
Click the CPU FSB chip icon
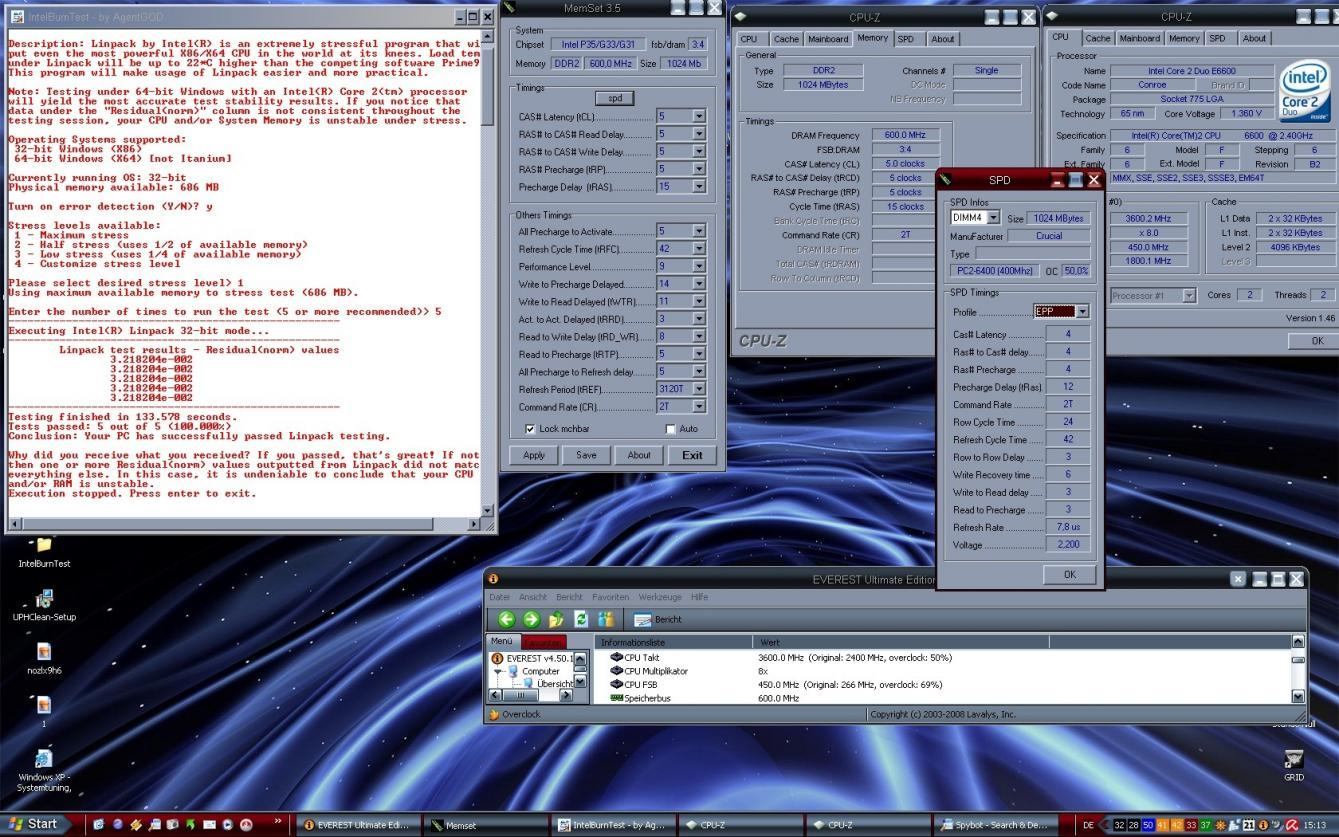616,684
